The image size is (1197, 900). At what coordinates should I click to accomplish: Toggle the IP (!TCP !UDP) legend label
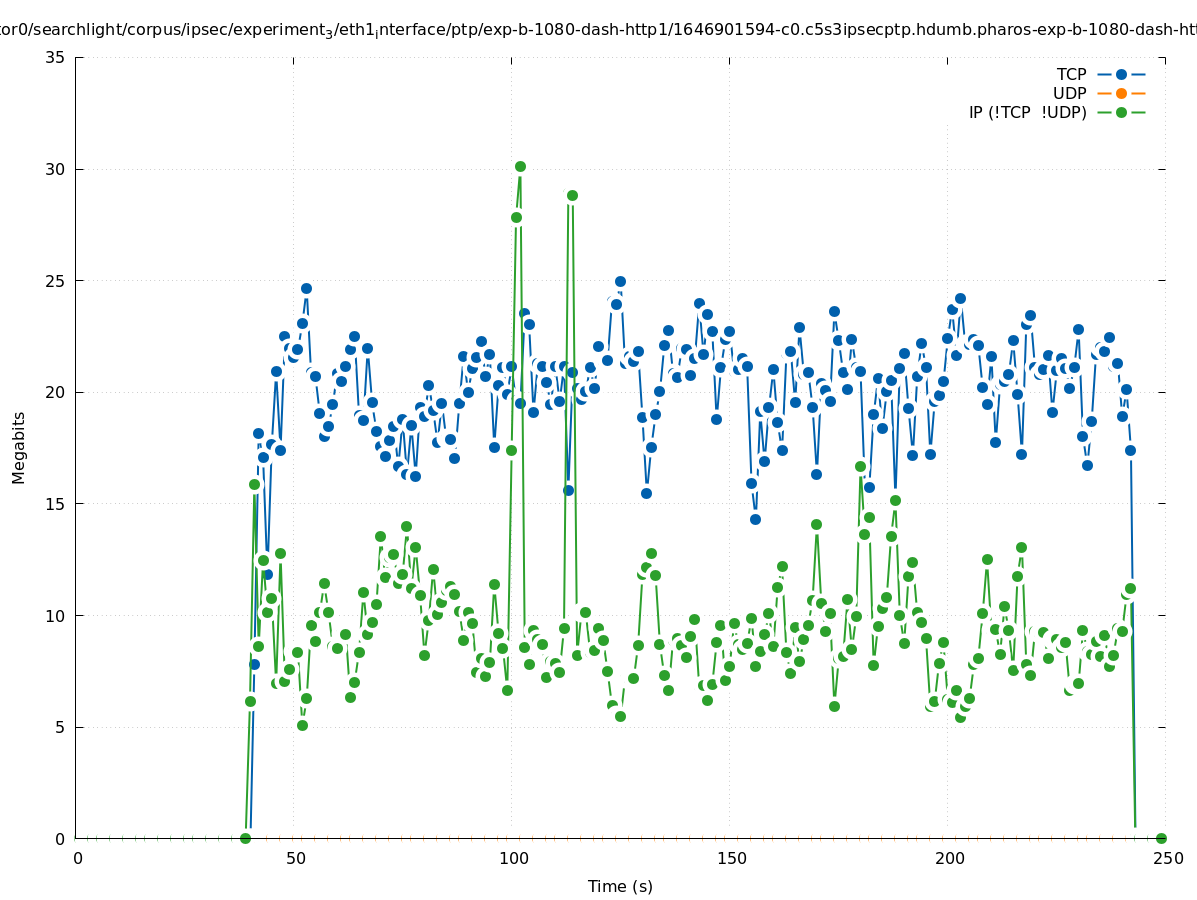click(1027, 112)
